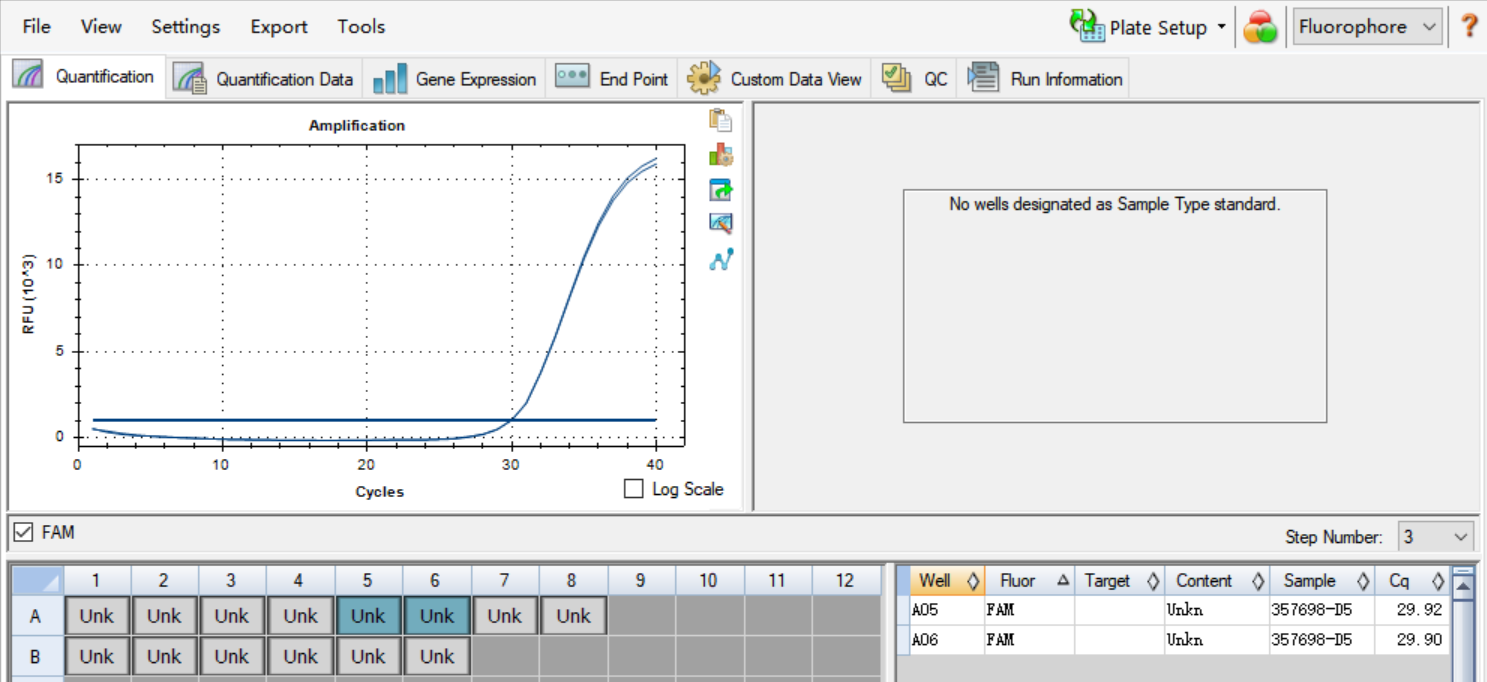1487x682 pixels.
Task: Select well A2 Unk
Action: point(164,616)
